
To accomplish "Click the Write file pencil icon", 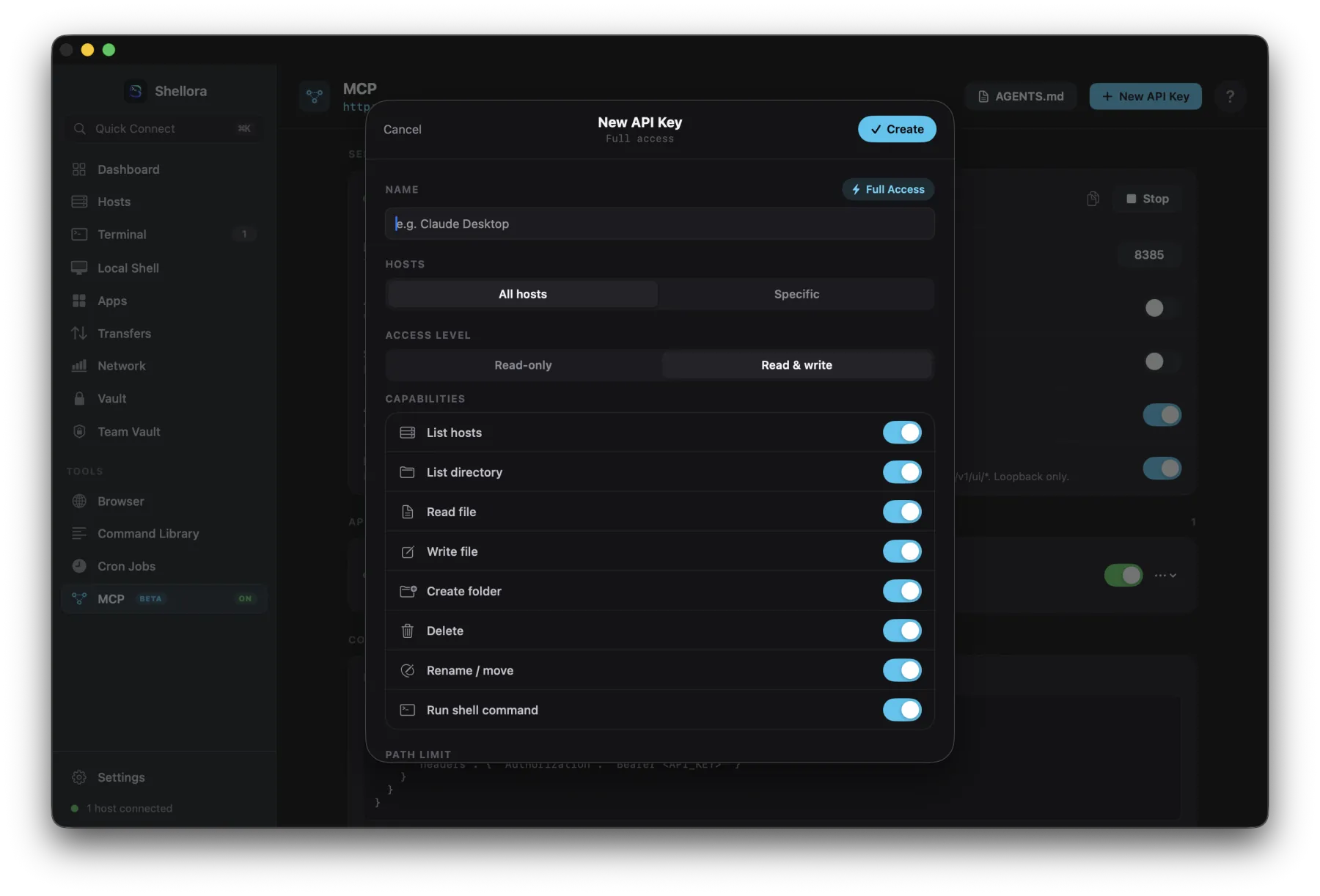I will tap(408, 551).
